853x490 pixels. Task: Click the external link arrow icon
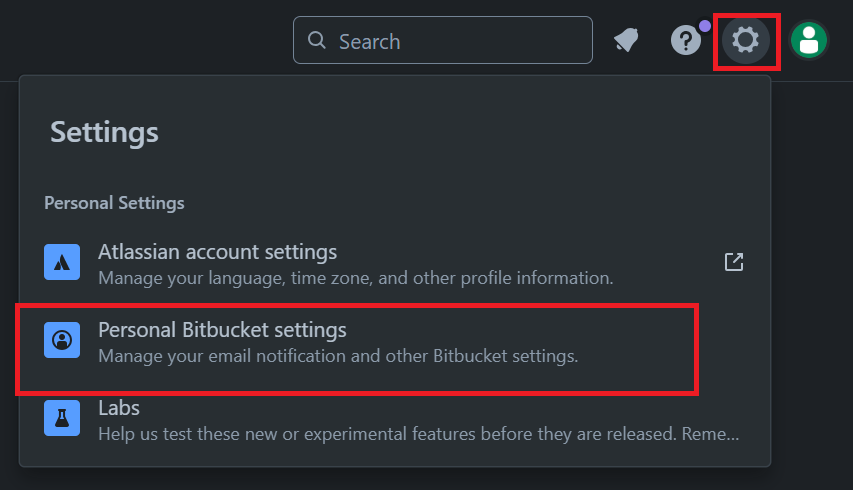pyautogui.click(x=734, y=262)
